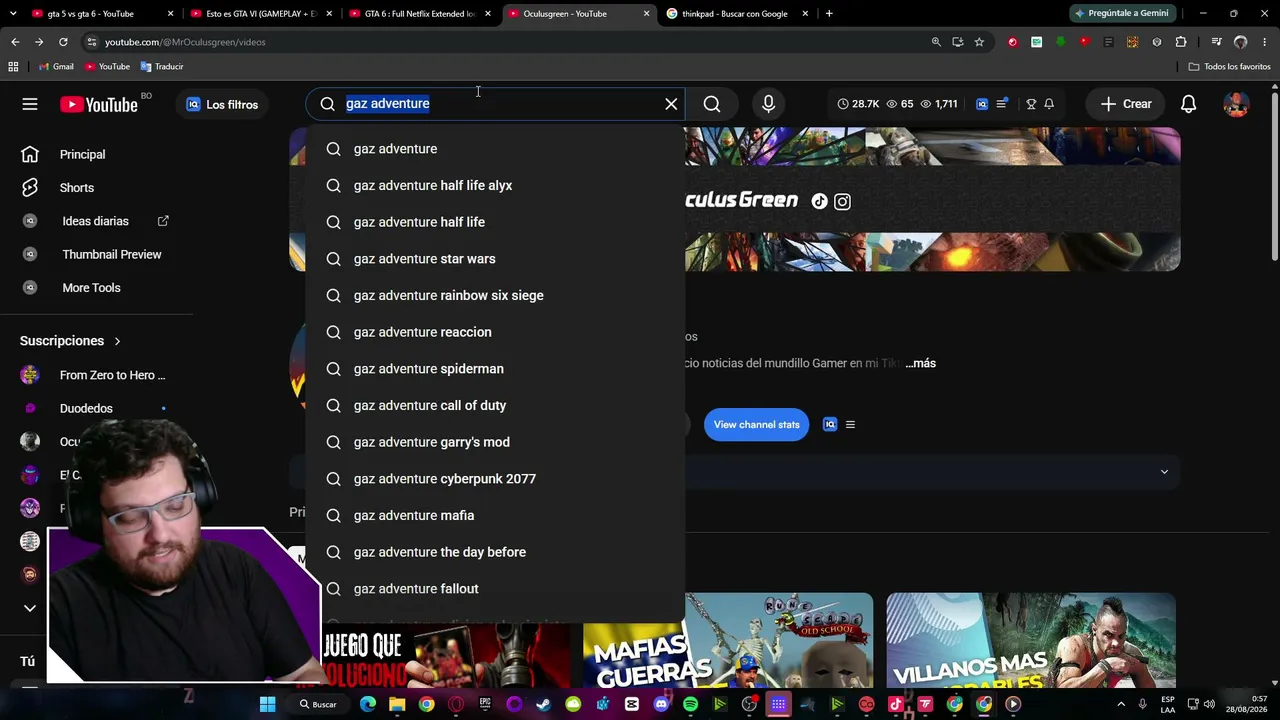Open Todos los favoritos folder

coord(1230,67)
